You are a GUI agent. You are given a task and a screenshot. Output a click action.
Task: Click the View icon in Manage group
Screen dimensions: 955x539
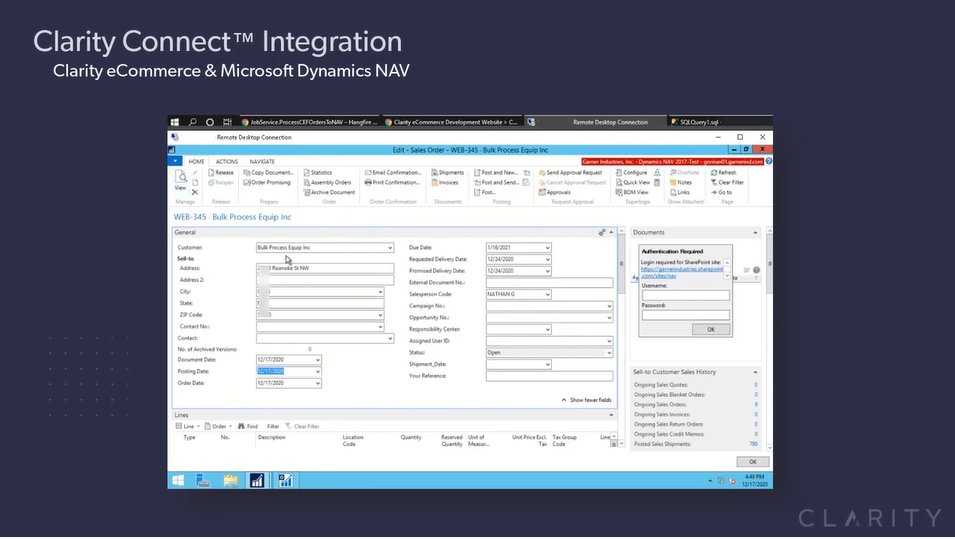[x=181, y=180]
